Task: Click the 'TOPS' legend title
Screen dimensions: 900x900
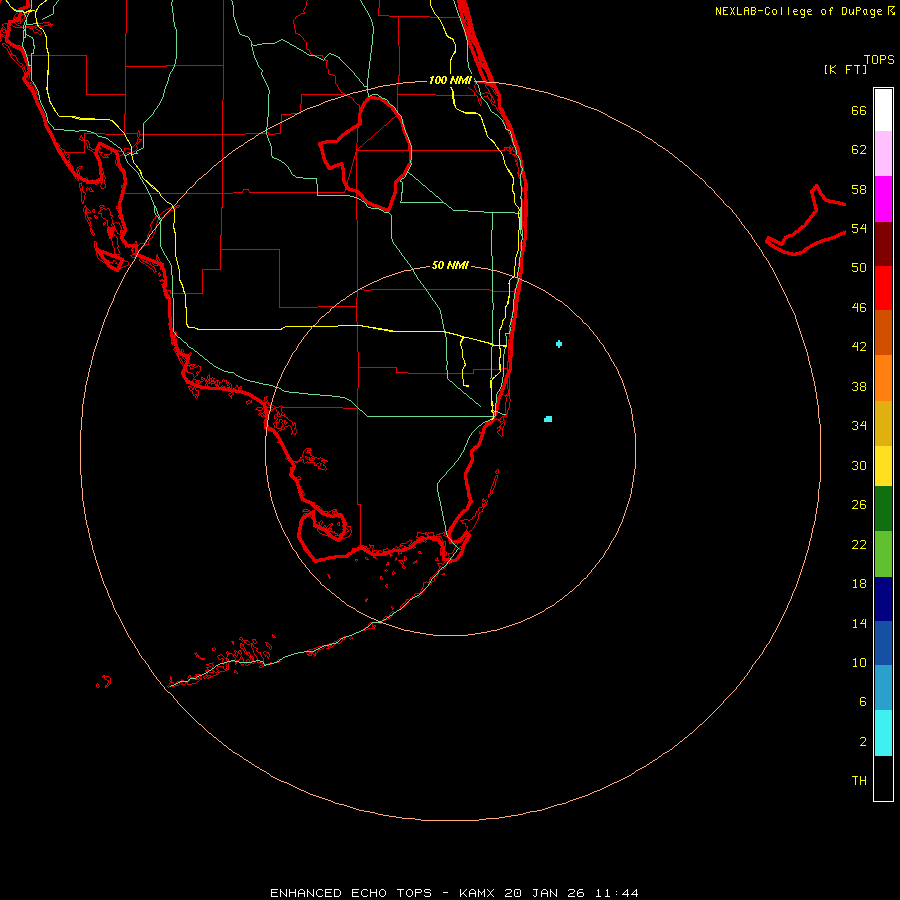Action: [879, 59]
